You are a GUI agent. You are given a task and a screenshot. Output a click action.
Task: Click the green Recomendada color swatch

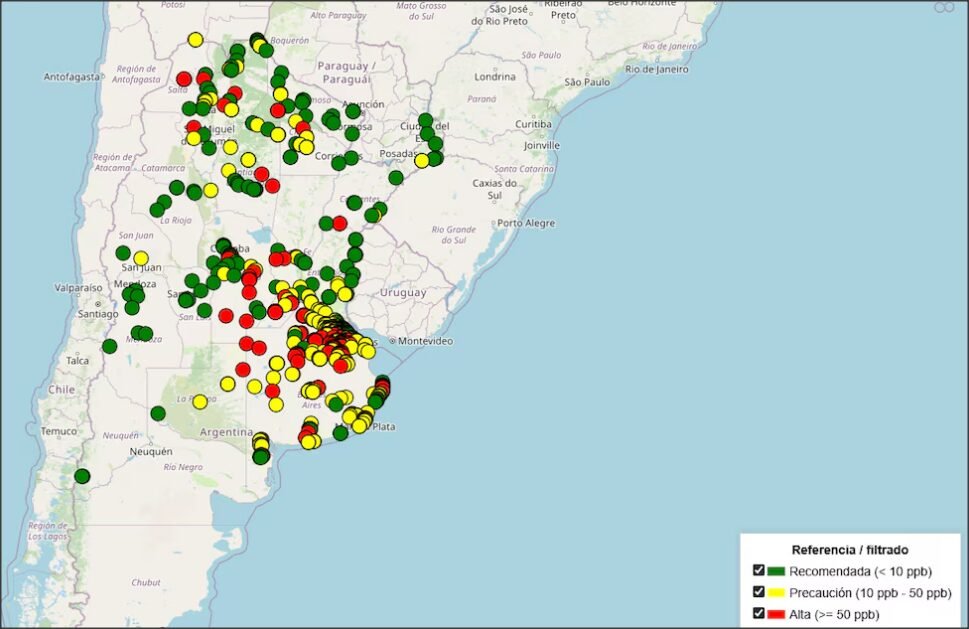776,571
